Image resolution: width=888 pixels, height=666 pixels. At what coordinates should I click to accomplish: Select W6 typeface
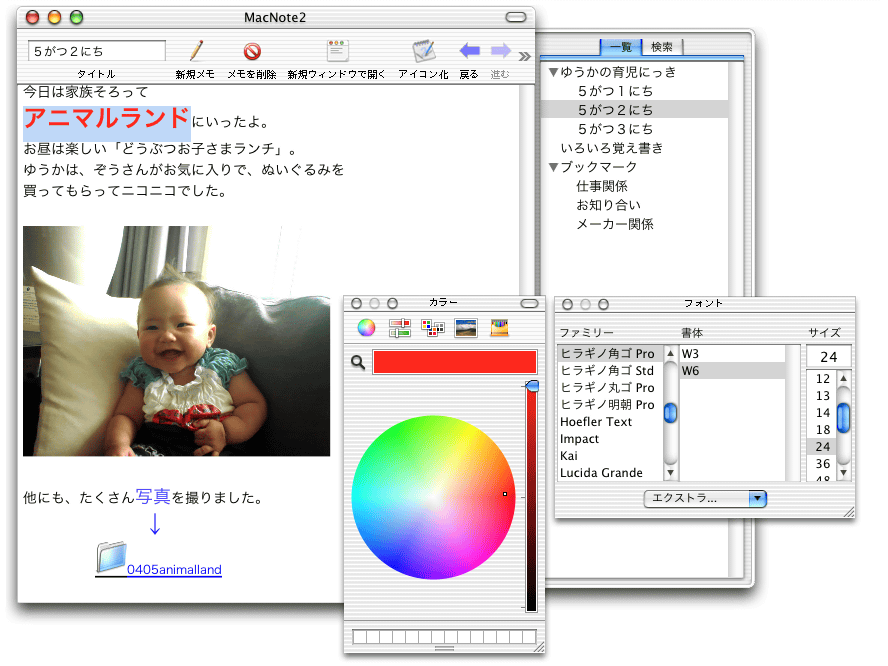(732, 370)
